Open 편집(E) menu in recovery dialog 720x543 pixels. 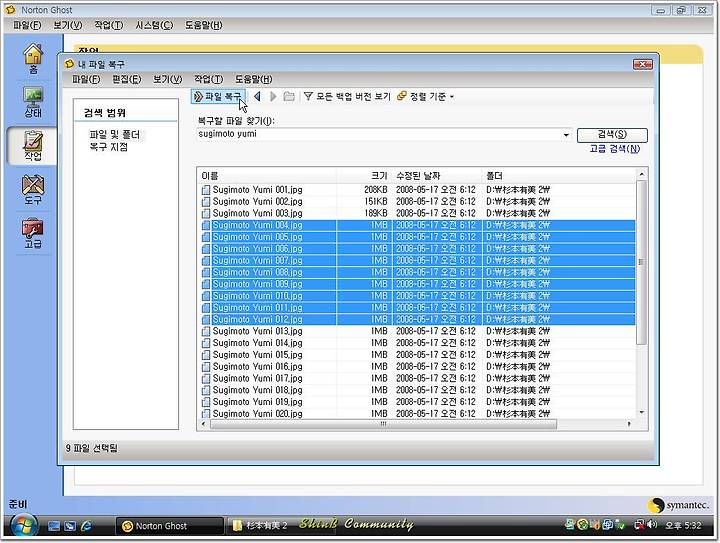(x=127, y=79)
